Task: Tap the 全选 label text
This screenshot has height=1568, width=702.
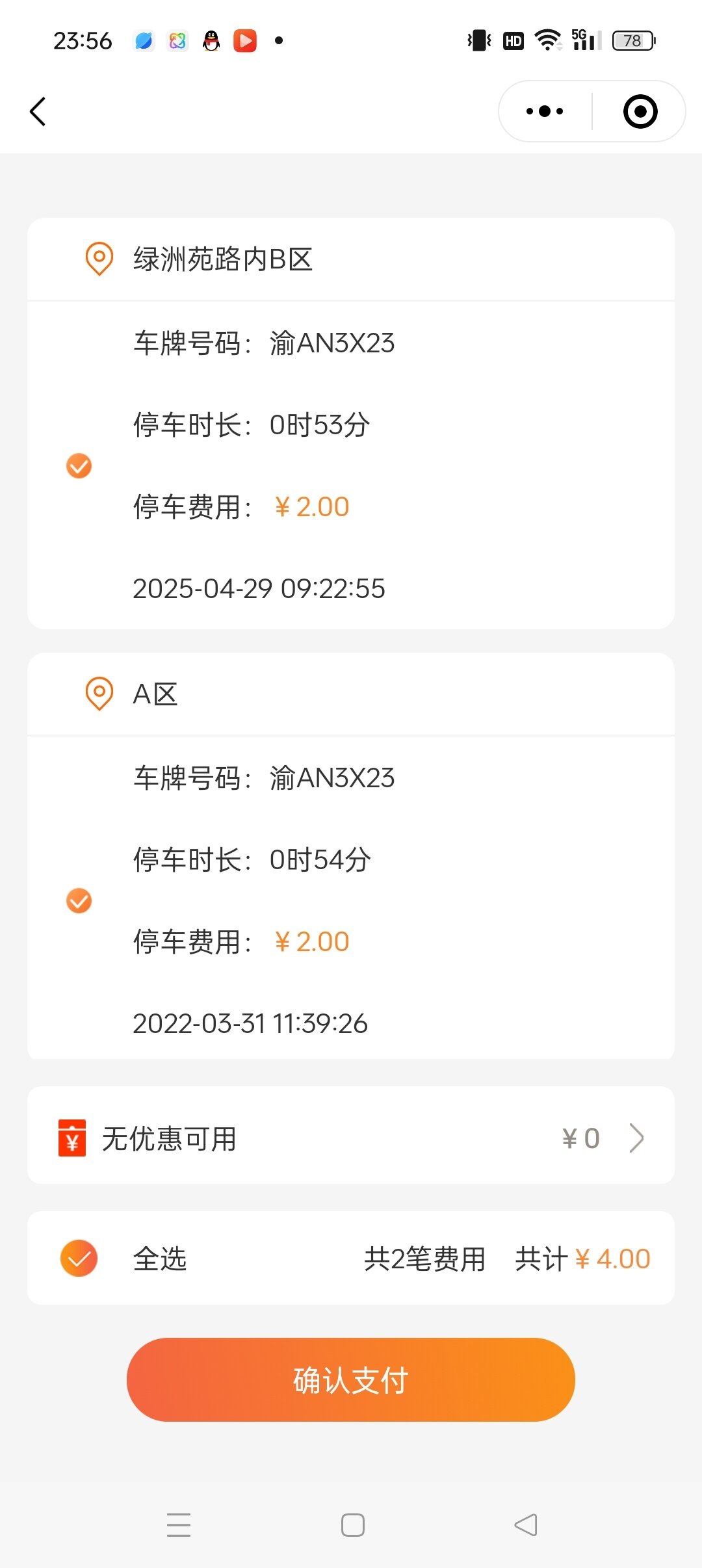Action: click(x=160, y=1259)
